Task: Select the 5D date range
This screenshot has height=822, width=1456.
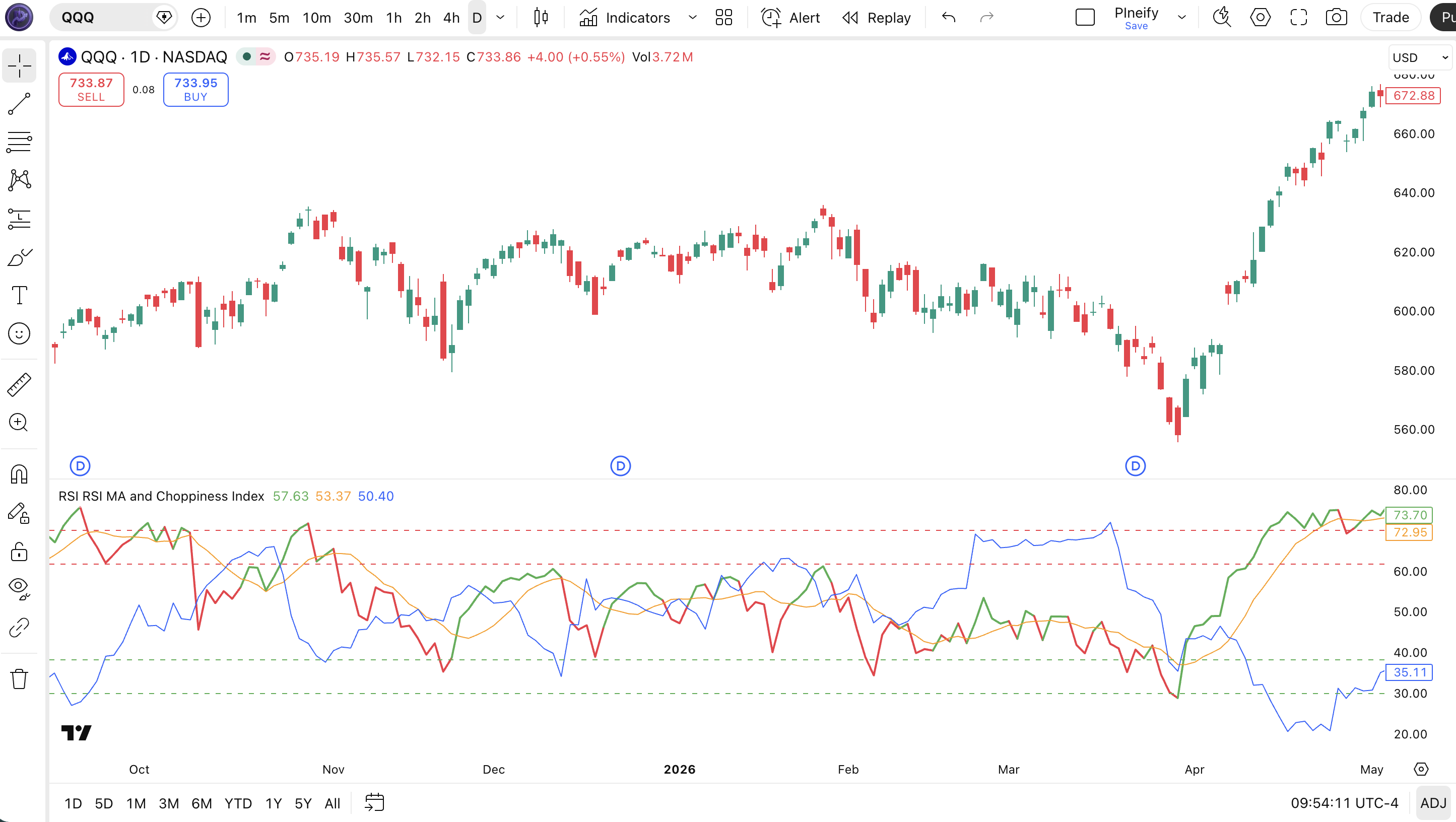Action: click(x=104, y=803)
